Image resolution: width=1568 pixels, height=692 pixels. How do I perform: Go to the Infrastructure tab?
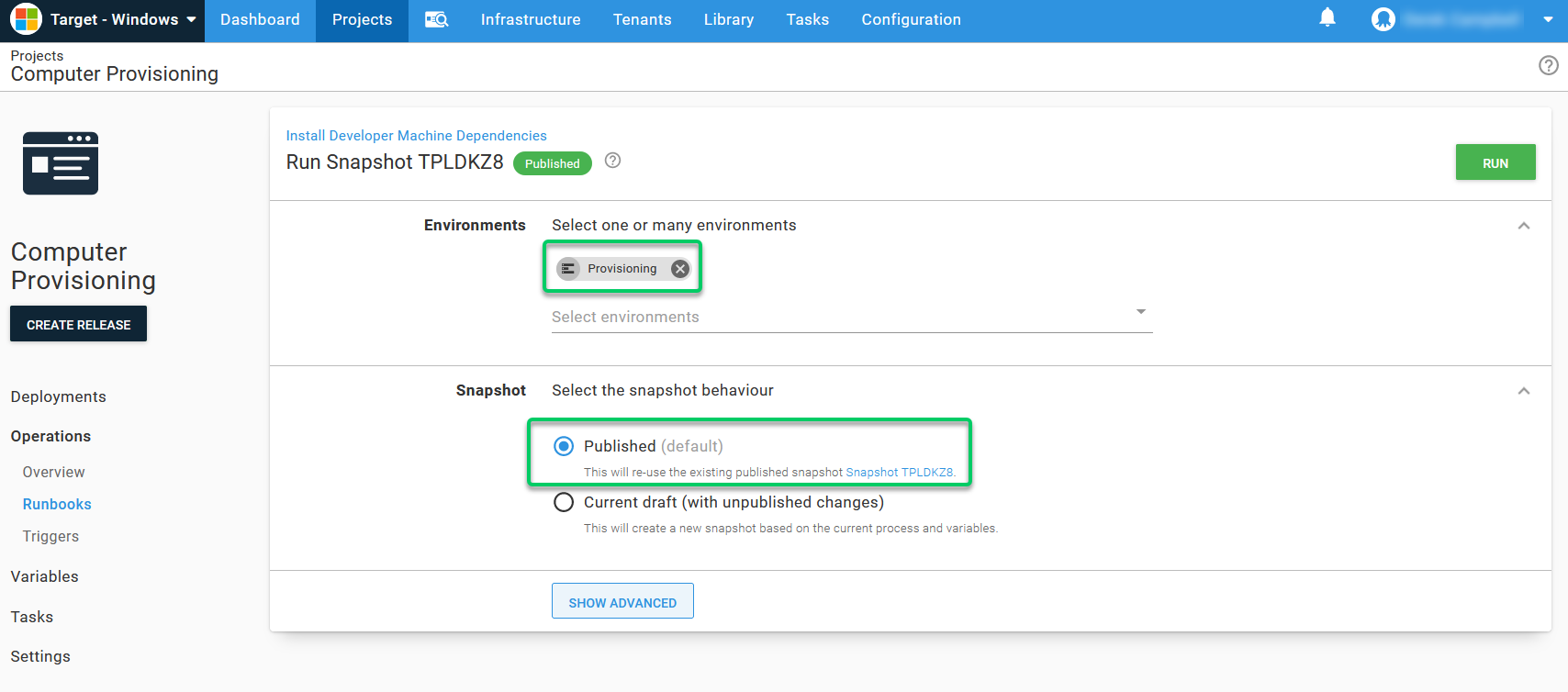click(x=530, y=19)
